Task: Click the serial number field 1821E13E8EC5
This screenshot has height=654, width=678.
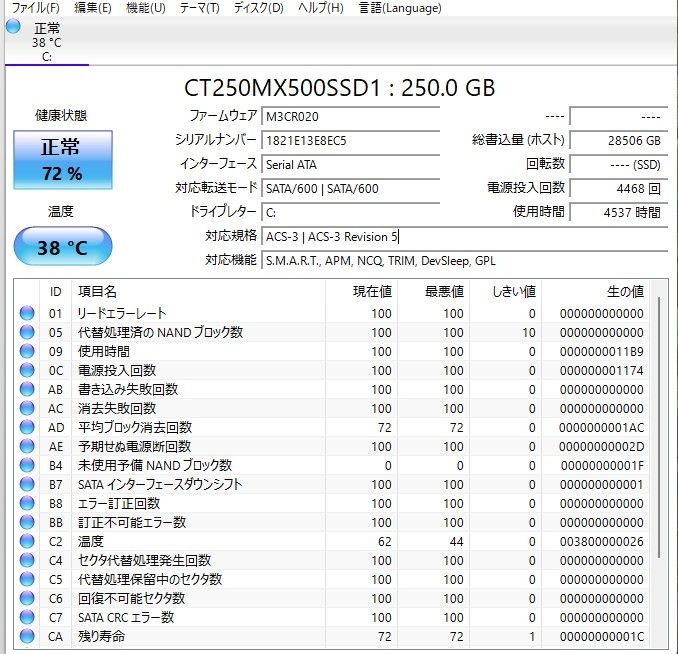Action: pos(351,141)
